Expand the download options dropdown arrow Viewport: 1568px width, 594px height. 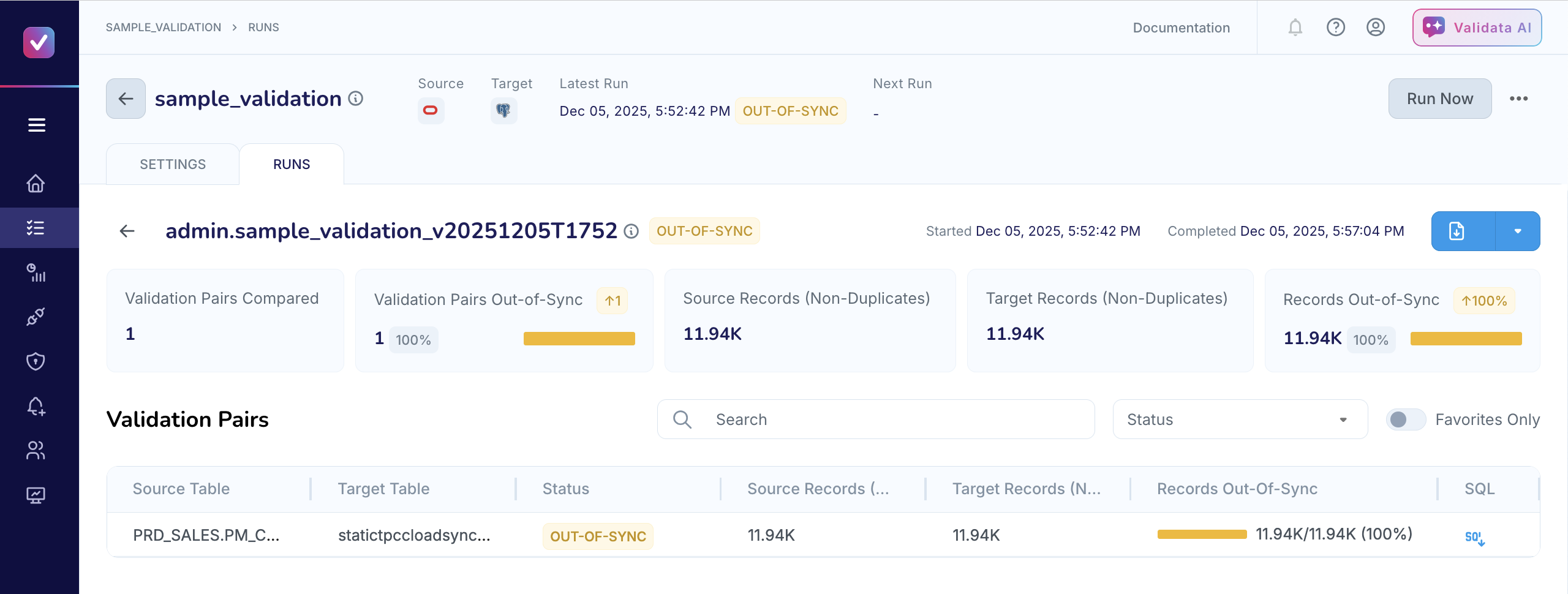(x=1518, y=231)
